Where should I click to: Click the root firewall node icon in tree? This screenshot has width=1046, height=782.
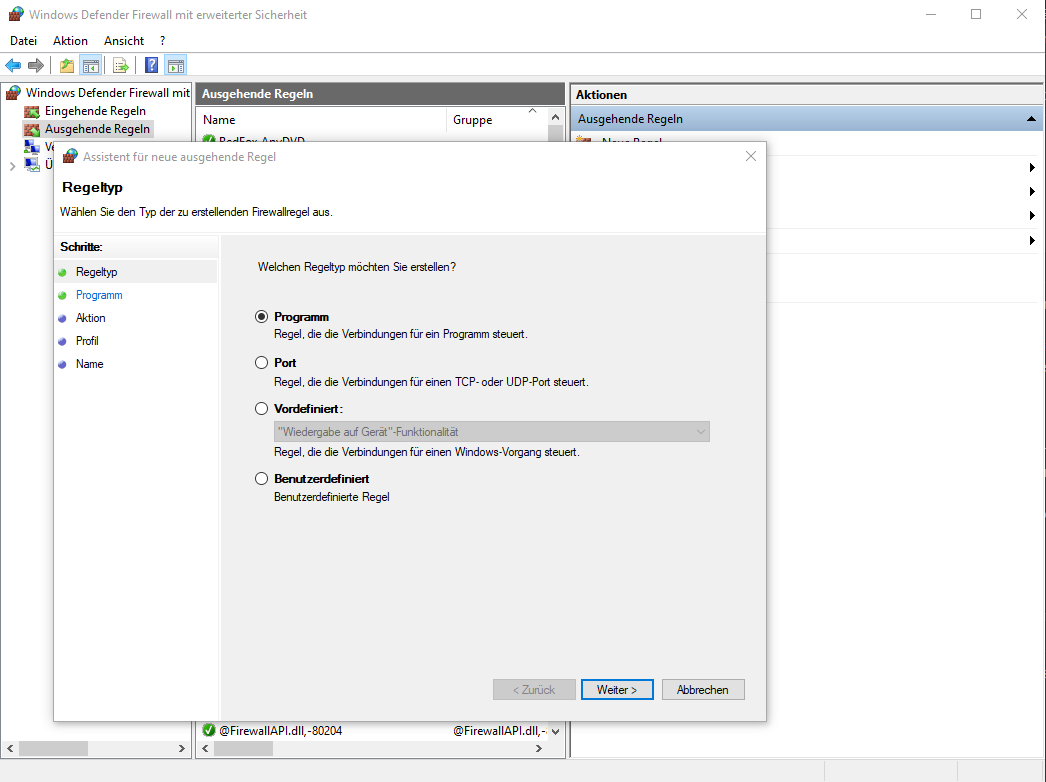point(14,93)
